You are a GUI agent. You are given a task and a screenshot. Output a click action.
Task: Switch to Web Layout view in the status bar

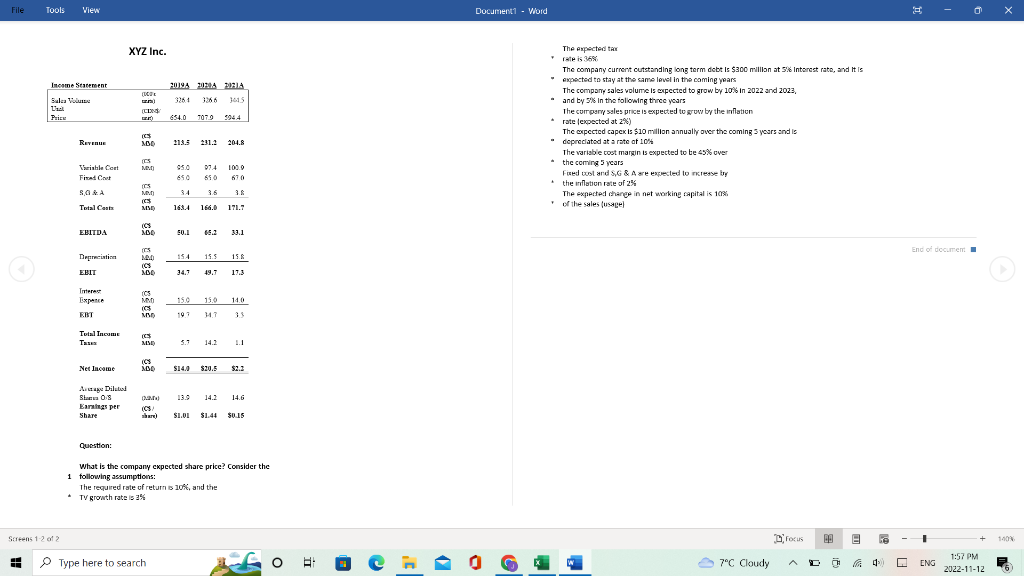point(883,539)
